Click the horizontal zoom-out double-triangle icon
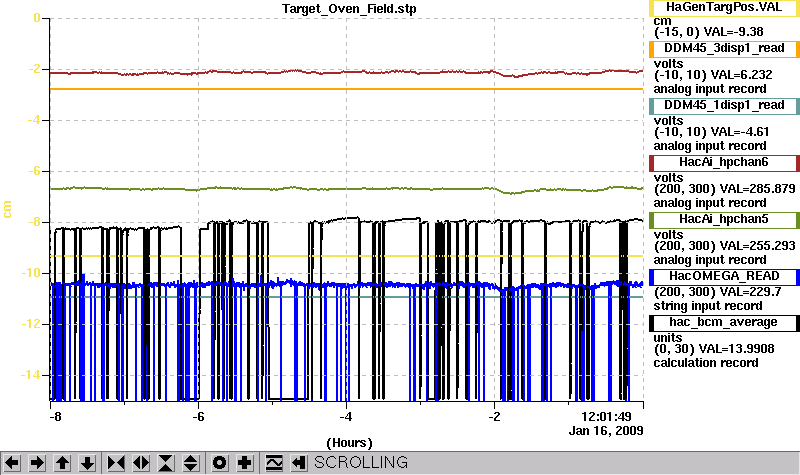 [141, 463]
